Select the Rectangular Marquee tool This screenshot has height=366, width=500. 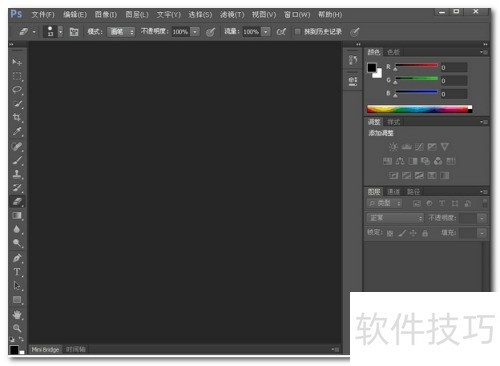17,76
